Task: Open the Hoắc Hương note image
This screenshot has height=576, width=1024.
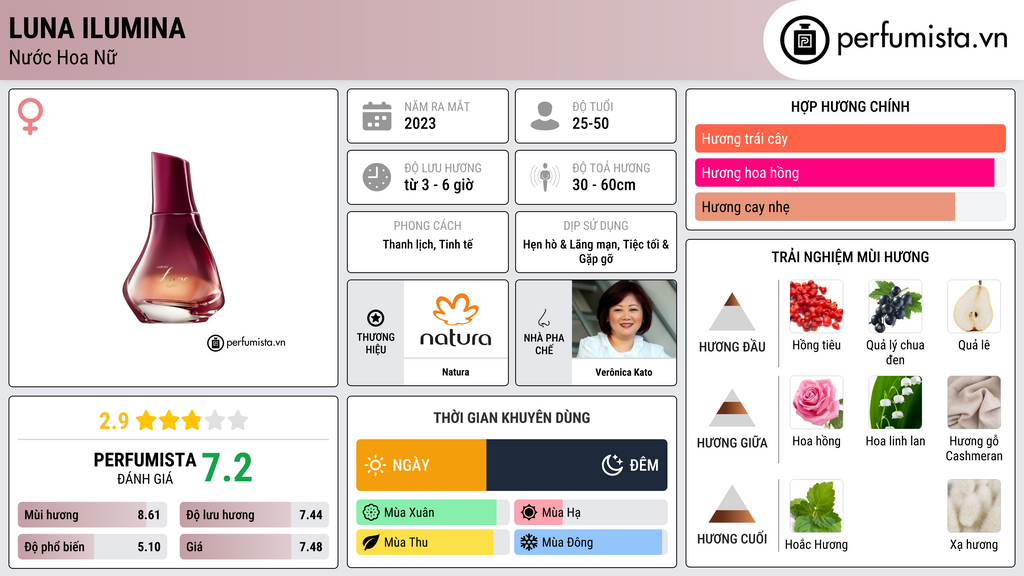Action: click(x=816, y=506)
